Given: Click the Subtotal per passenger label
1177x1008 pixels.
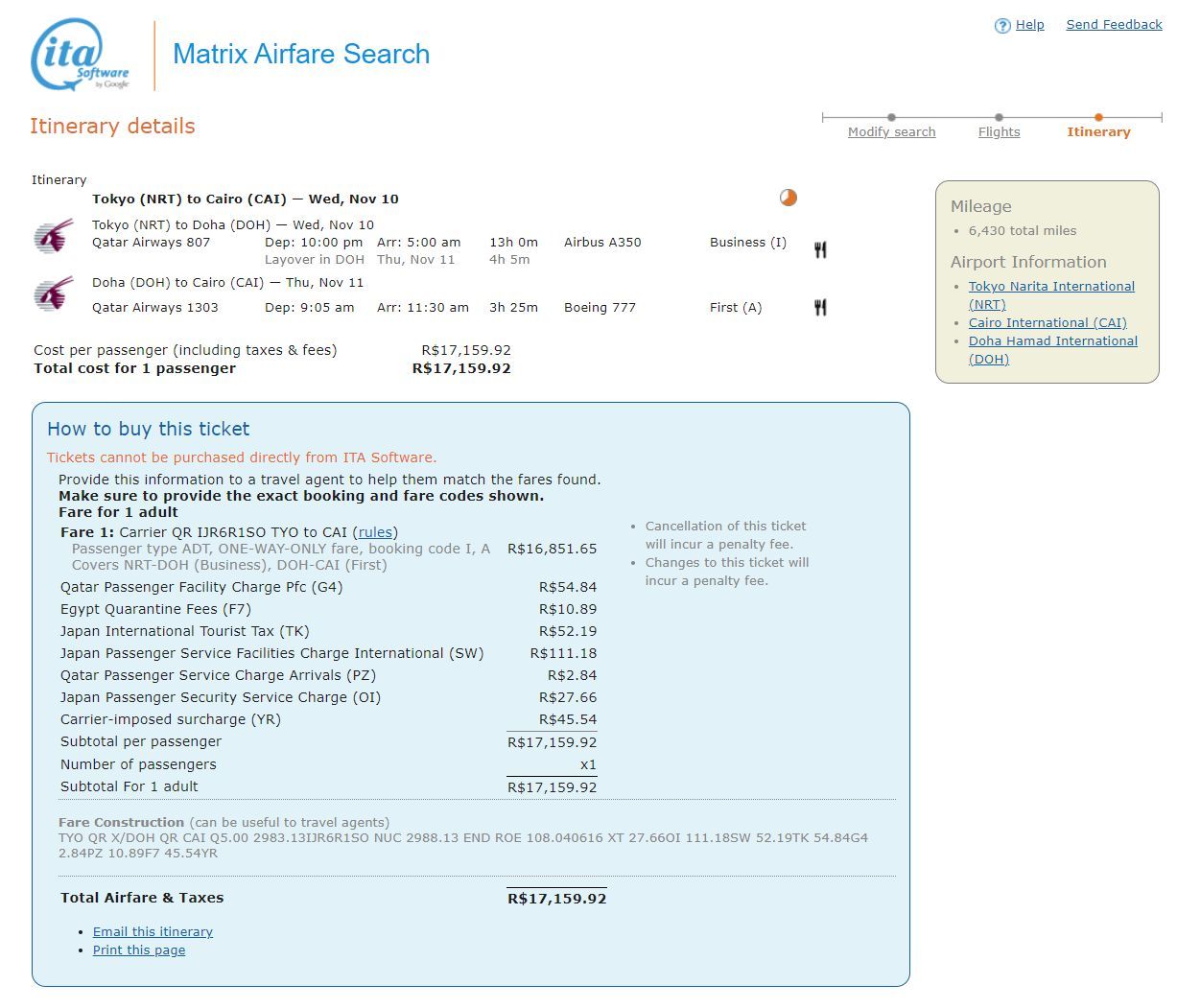Looking at the screenshot, I should [141, 742].
